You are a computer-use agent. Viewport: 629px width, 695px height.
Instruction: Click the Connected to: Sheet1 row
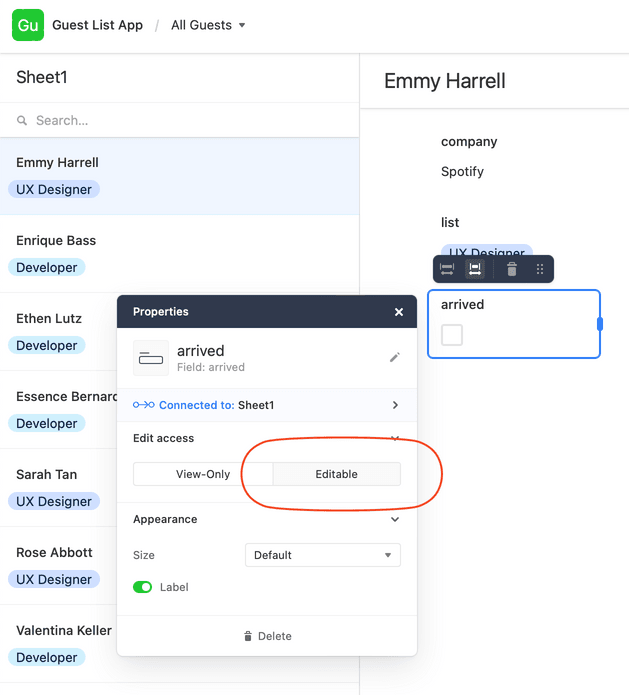click(267, 405)
